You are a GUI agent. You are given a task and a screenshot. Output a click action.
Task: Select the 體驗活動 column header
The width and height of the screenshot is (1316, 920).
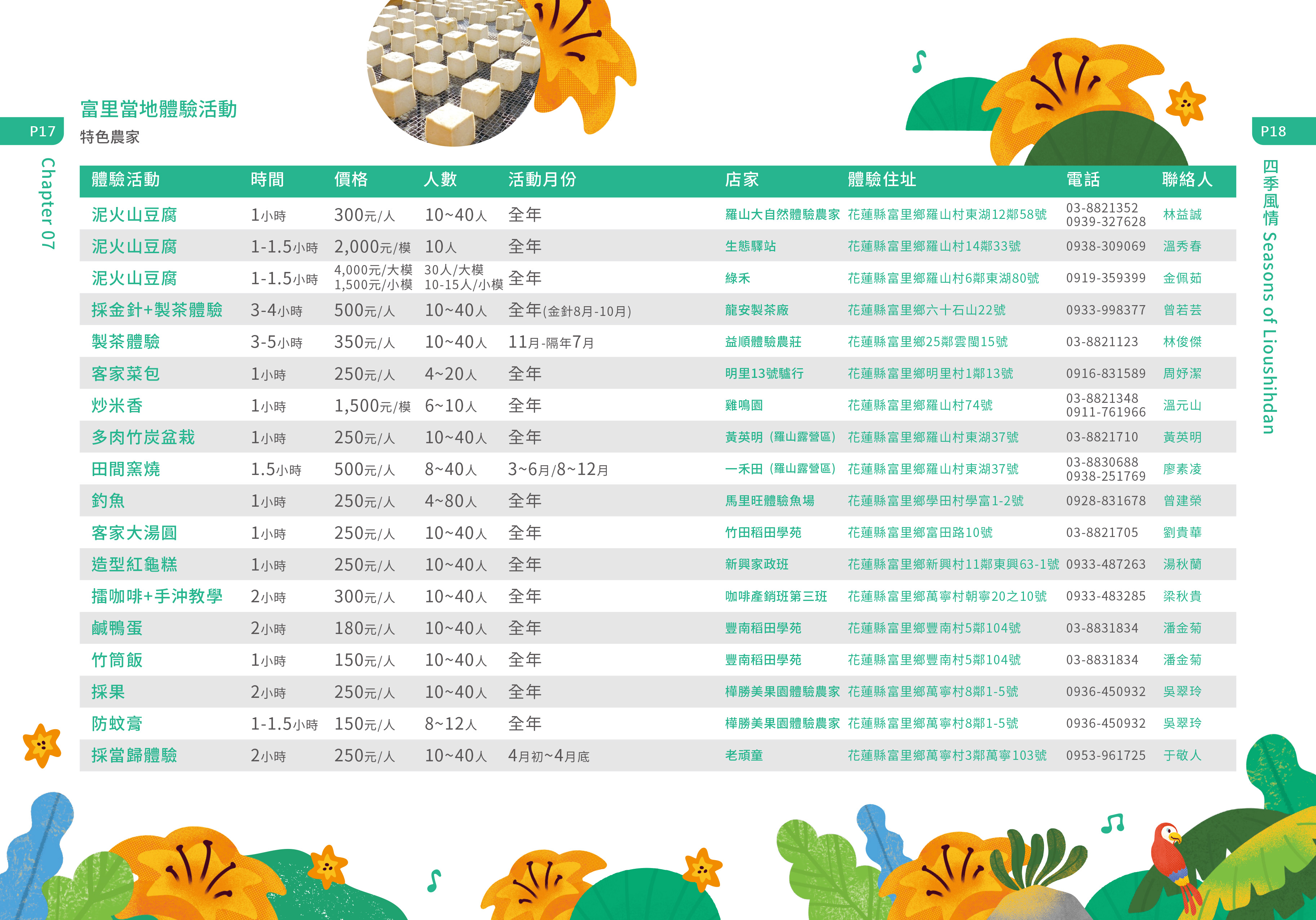point(125,180)
